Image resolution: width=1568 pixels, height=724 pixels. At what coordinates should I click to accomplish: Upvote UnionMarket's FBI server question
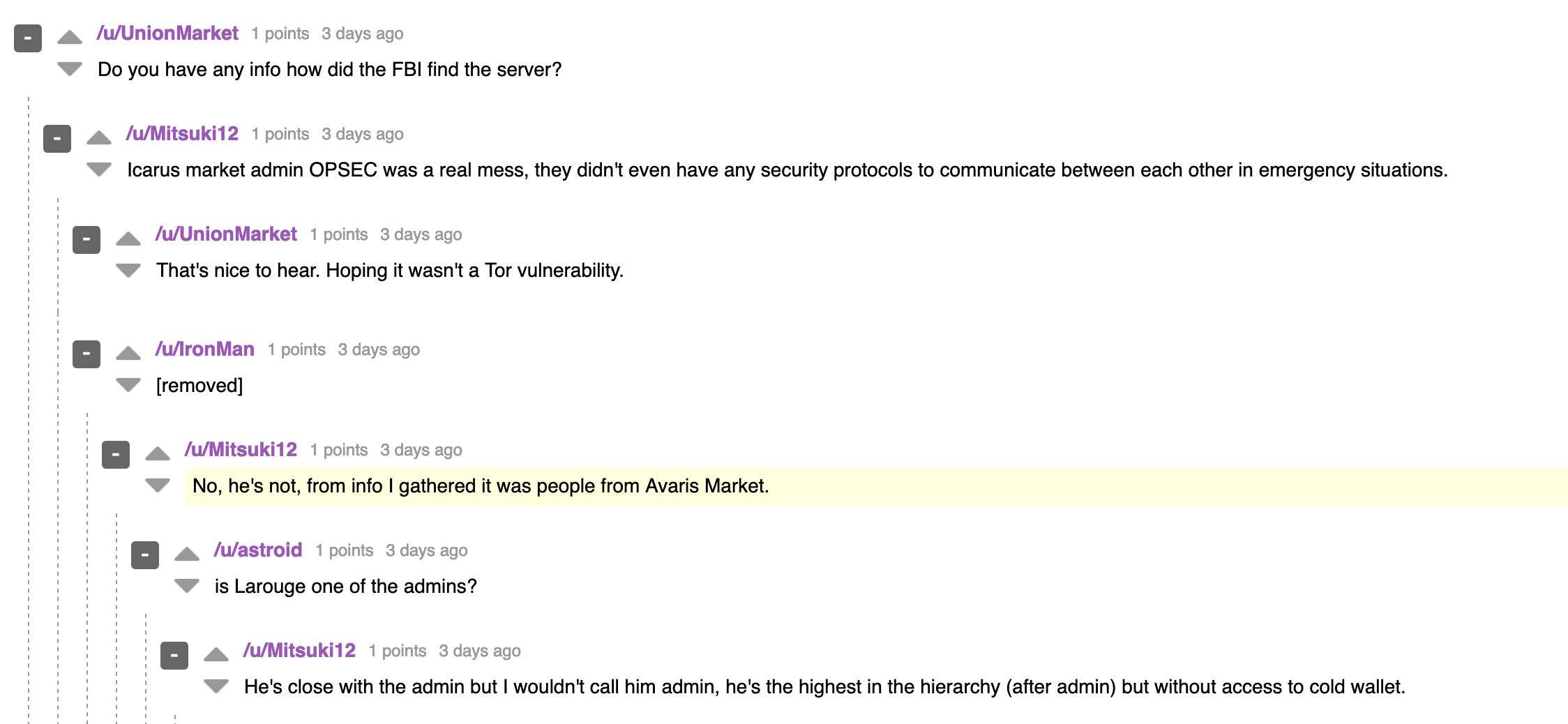pyautogui.click(x=70, y=38)
